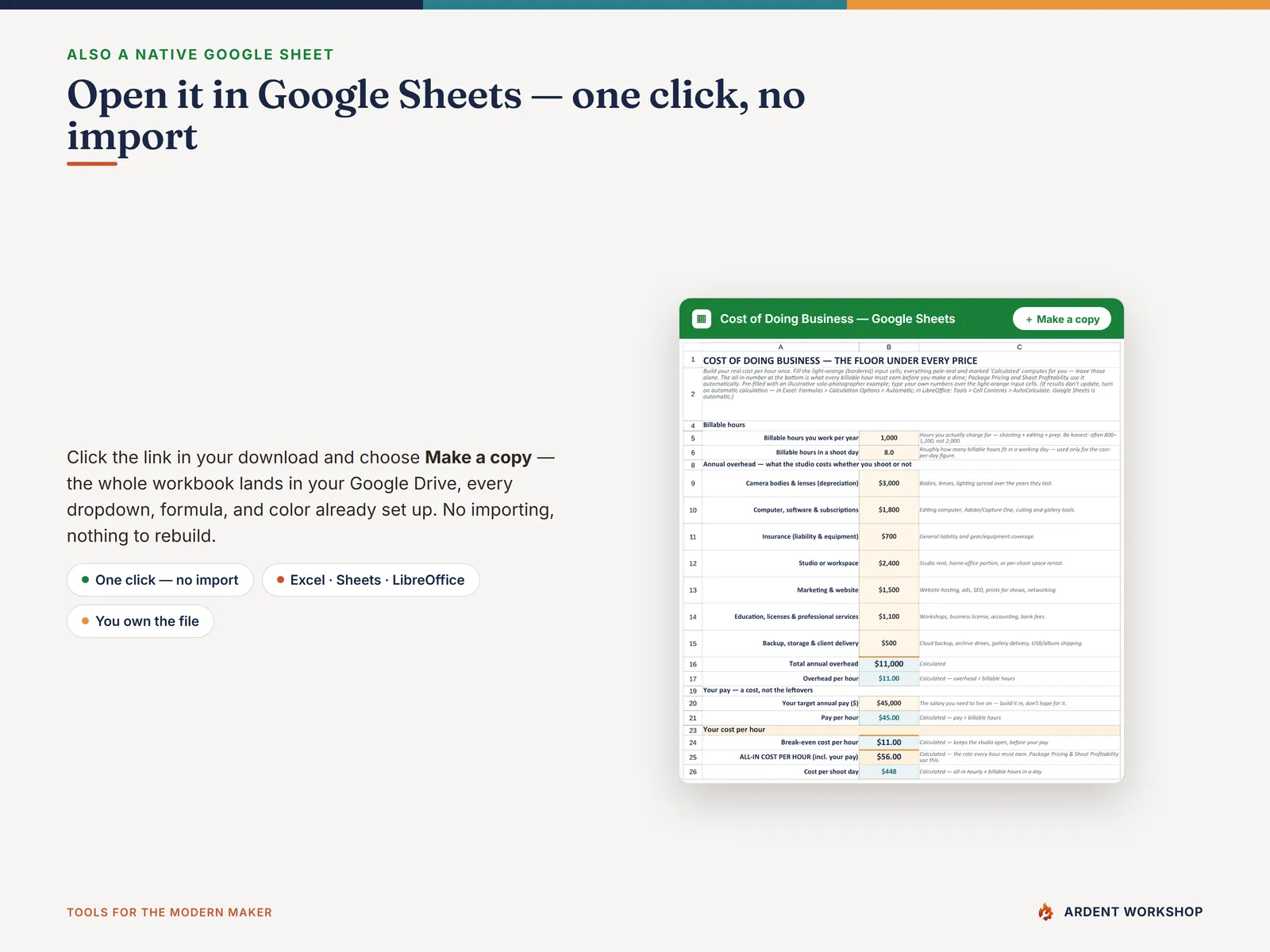
Task: Click the $1,500 marketing value cell
Action: coord(889,590)
